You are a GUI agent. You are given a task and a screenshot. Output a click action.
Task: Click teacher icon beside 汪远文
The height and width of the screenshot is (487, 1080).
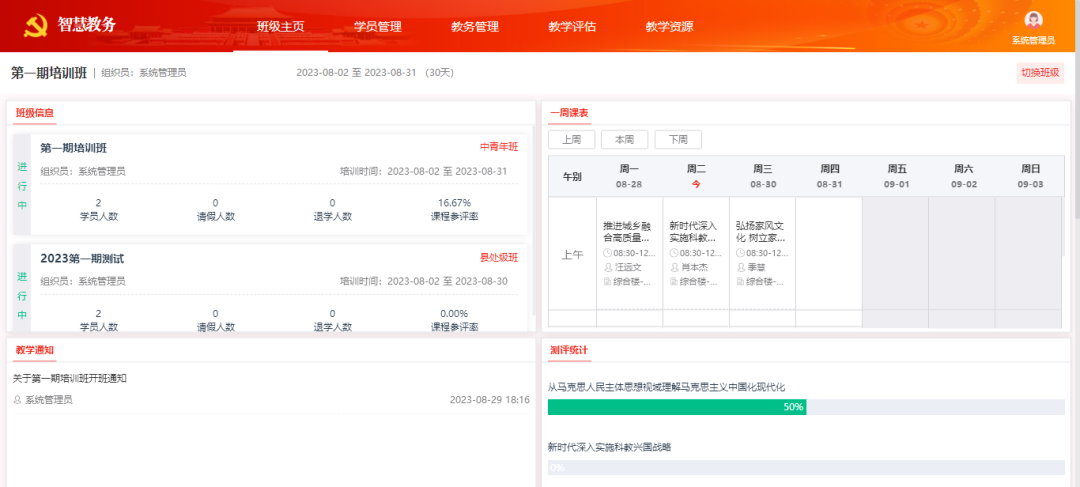point(607,267)
